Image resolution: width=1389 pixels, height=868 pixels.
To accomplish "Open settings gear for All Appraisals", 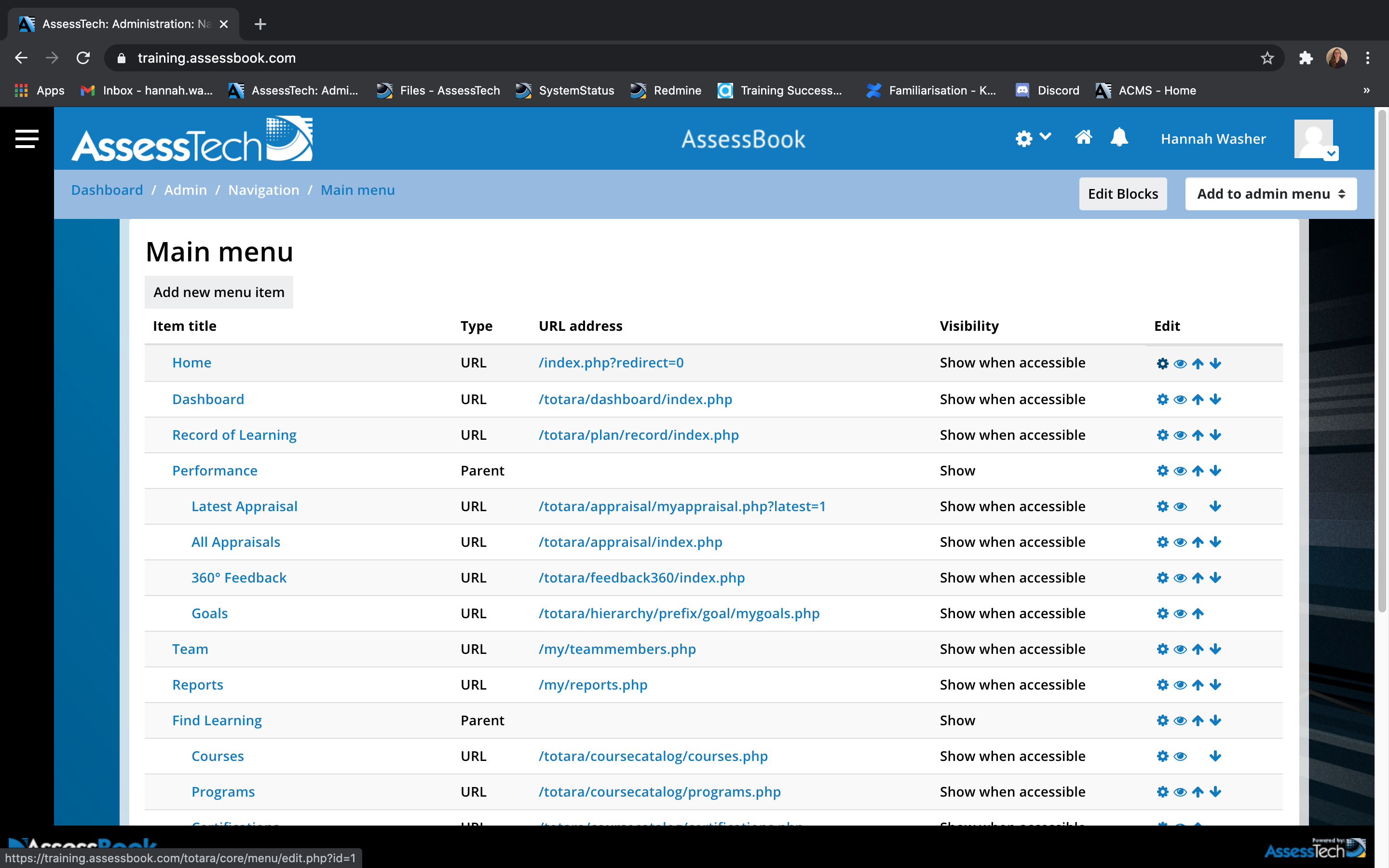I will point(1162,542).
